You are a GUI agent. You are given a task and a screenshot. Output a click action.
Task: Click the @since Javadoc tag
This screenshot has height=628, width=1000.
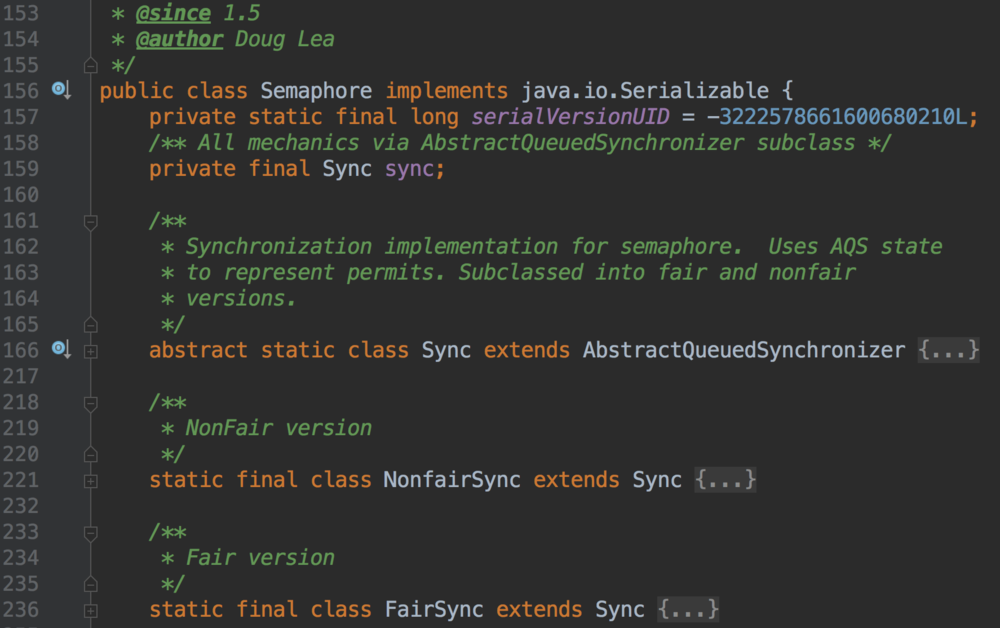click(x=173, y=13)
